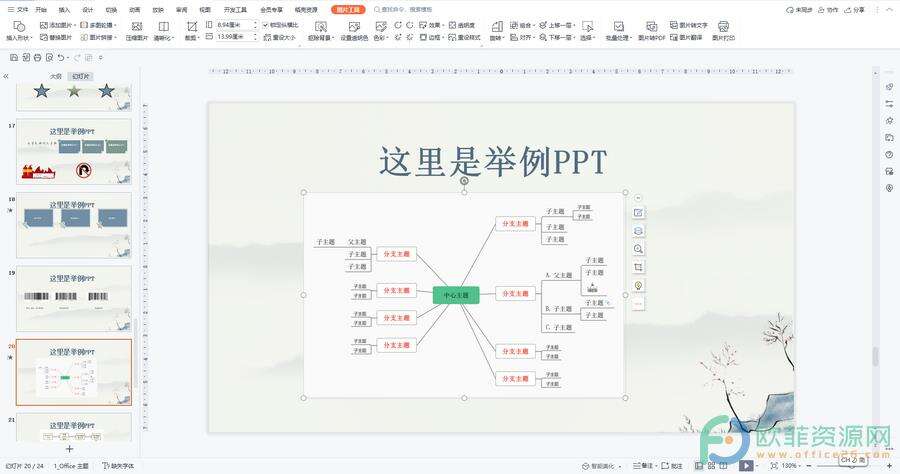Viewport: 900px width, 474px height.
Task: Click 重设样式 (Reset Style) button
Action: coord(464,38)
